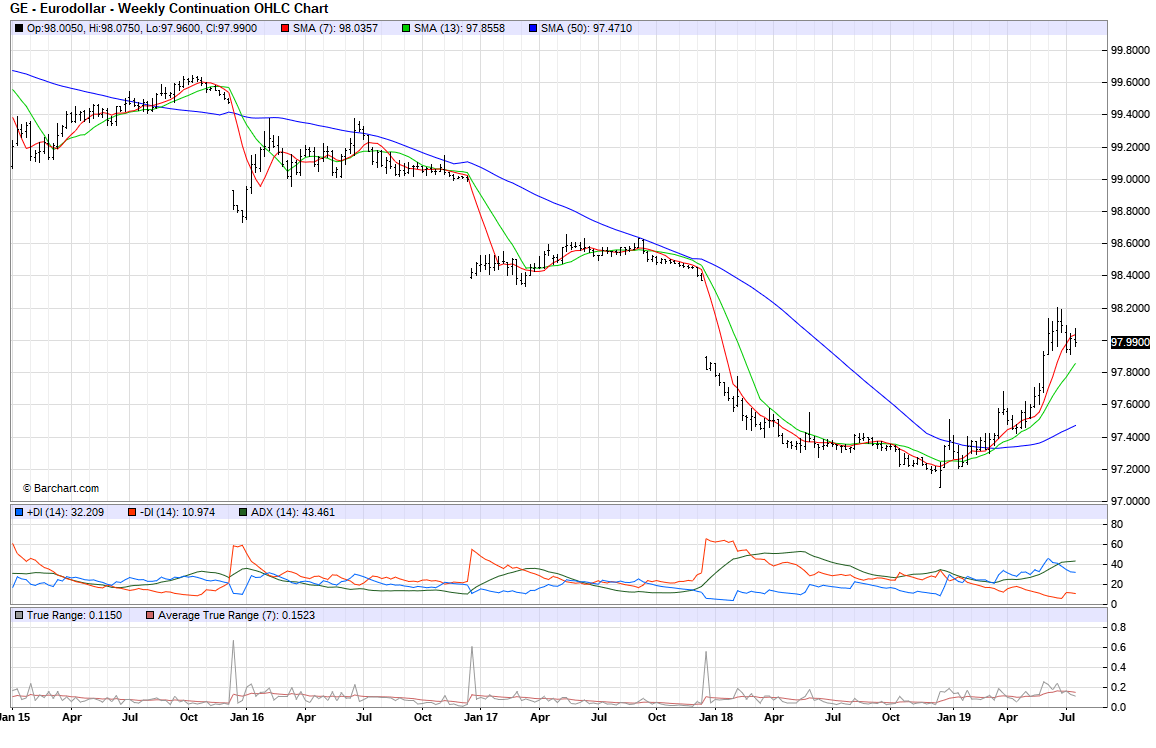Viewport: 1156px width, 748px height.
Task: Click the 97.8000 price axis label
Action: 1130,372
